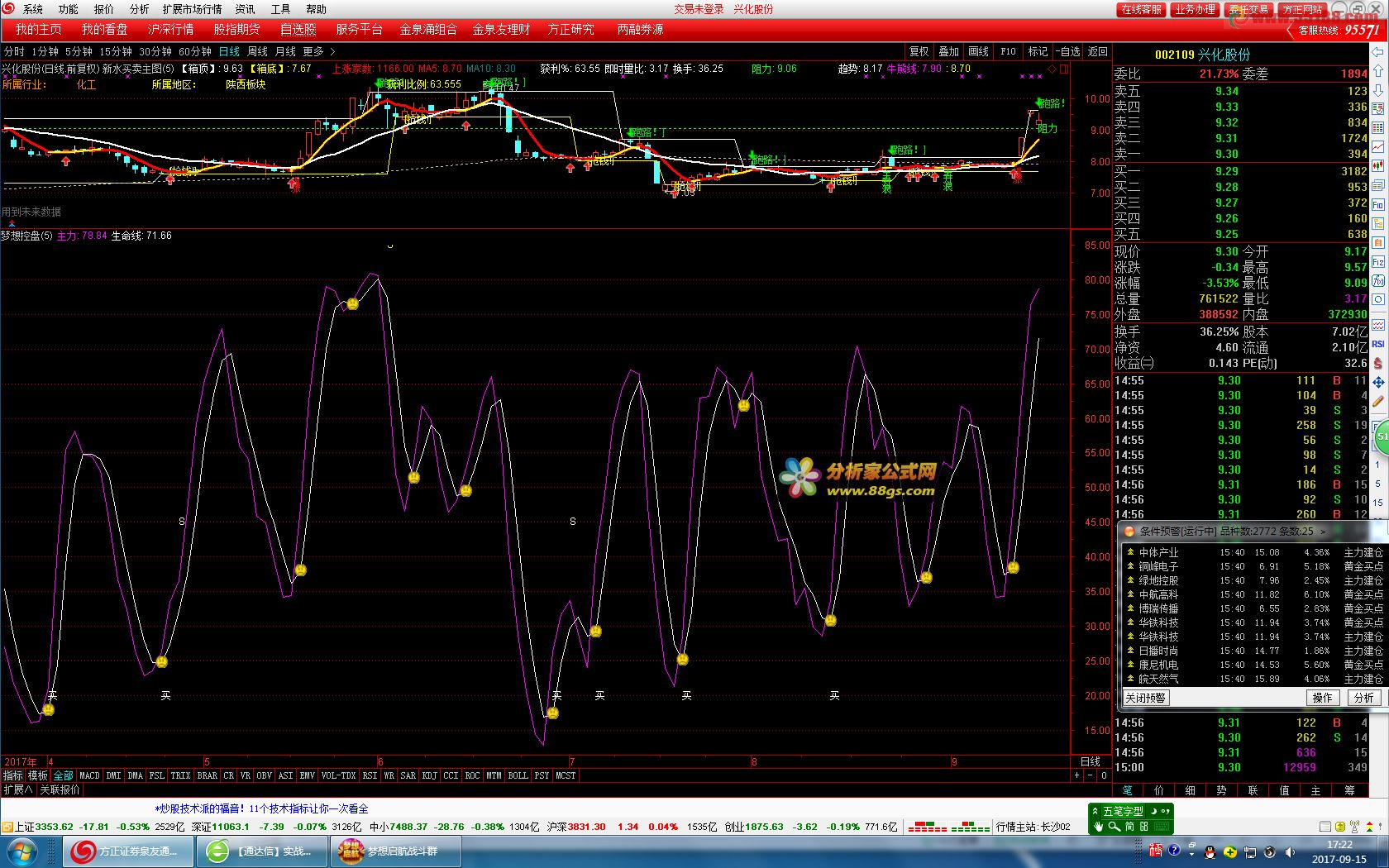Click the 返回 button

click(1097, 51)
